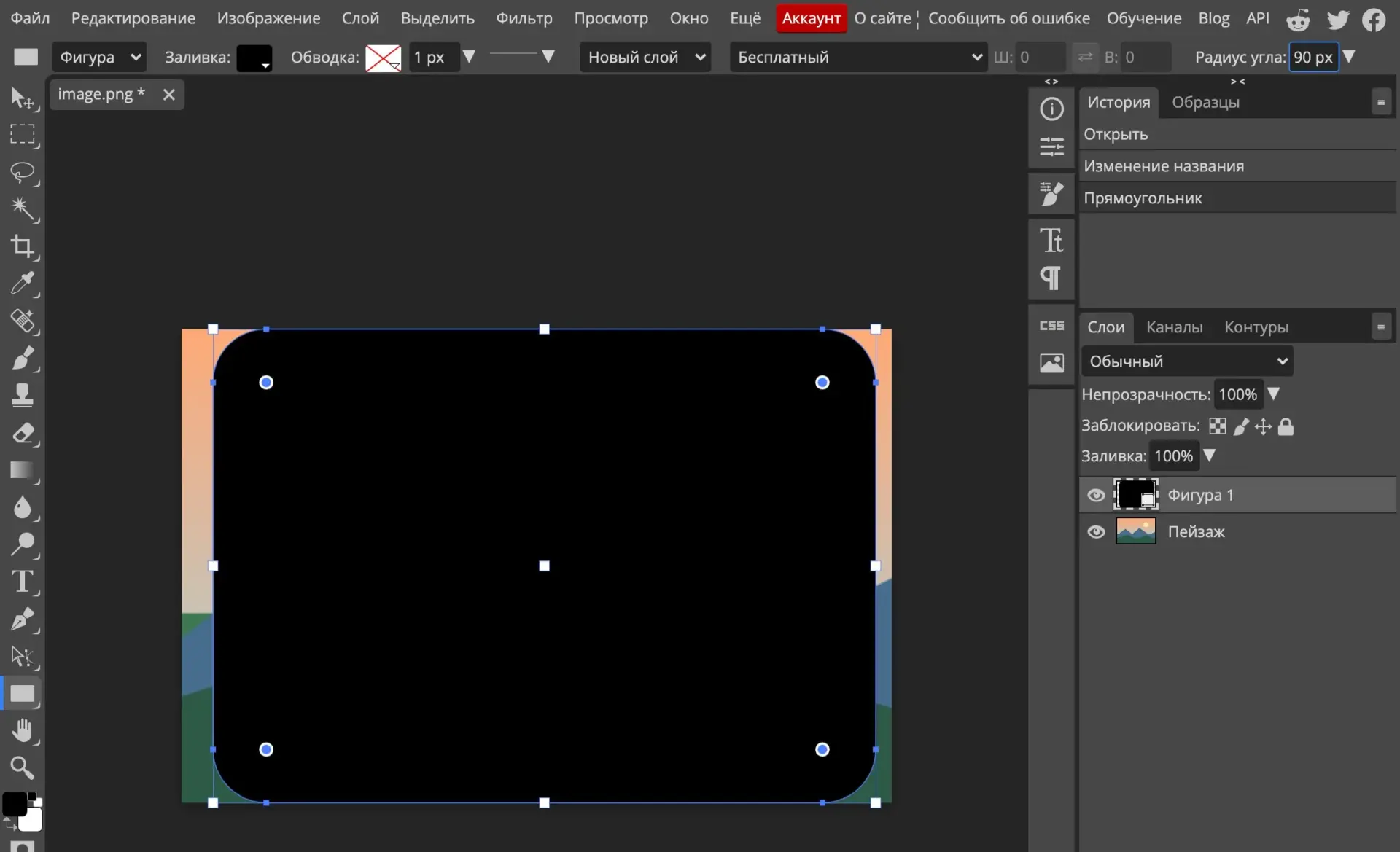Select the Eyedropper tool
1400x852 pixels.
(x=22, y=284)
